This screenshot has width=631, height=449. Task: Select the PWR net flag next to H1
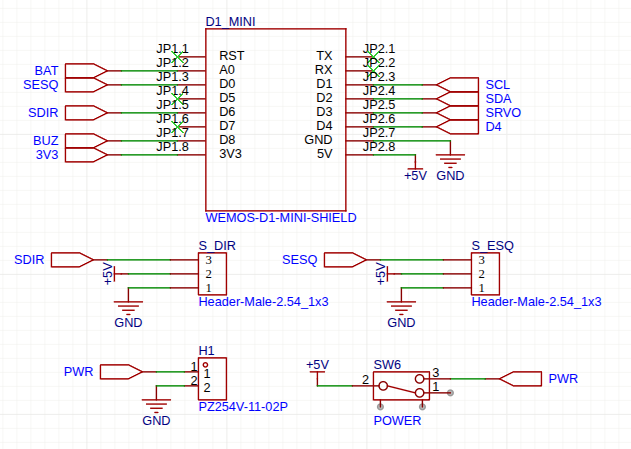click(121, 372)
